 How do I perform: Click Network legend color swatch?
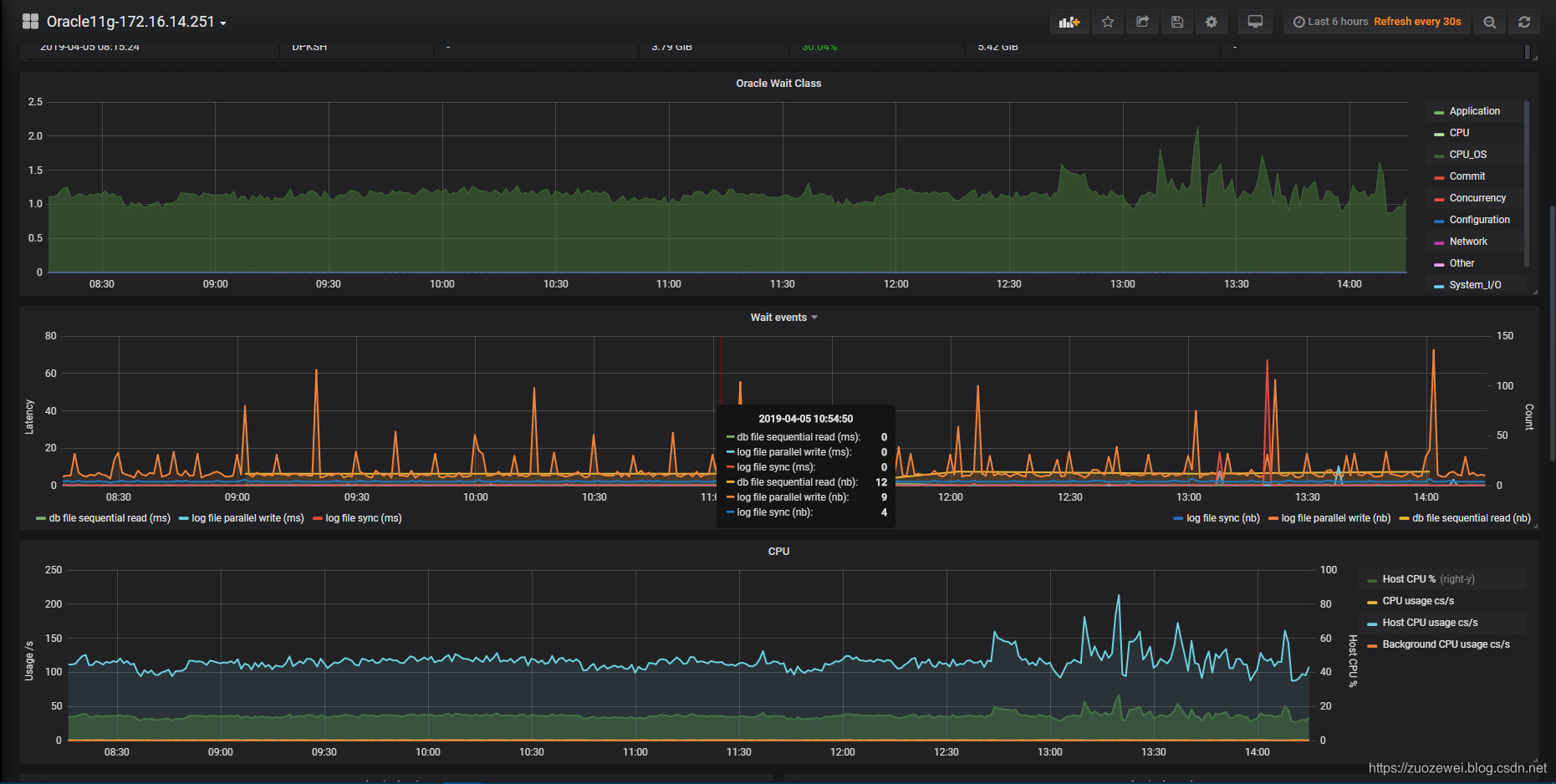(1439, 242)
